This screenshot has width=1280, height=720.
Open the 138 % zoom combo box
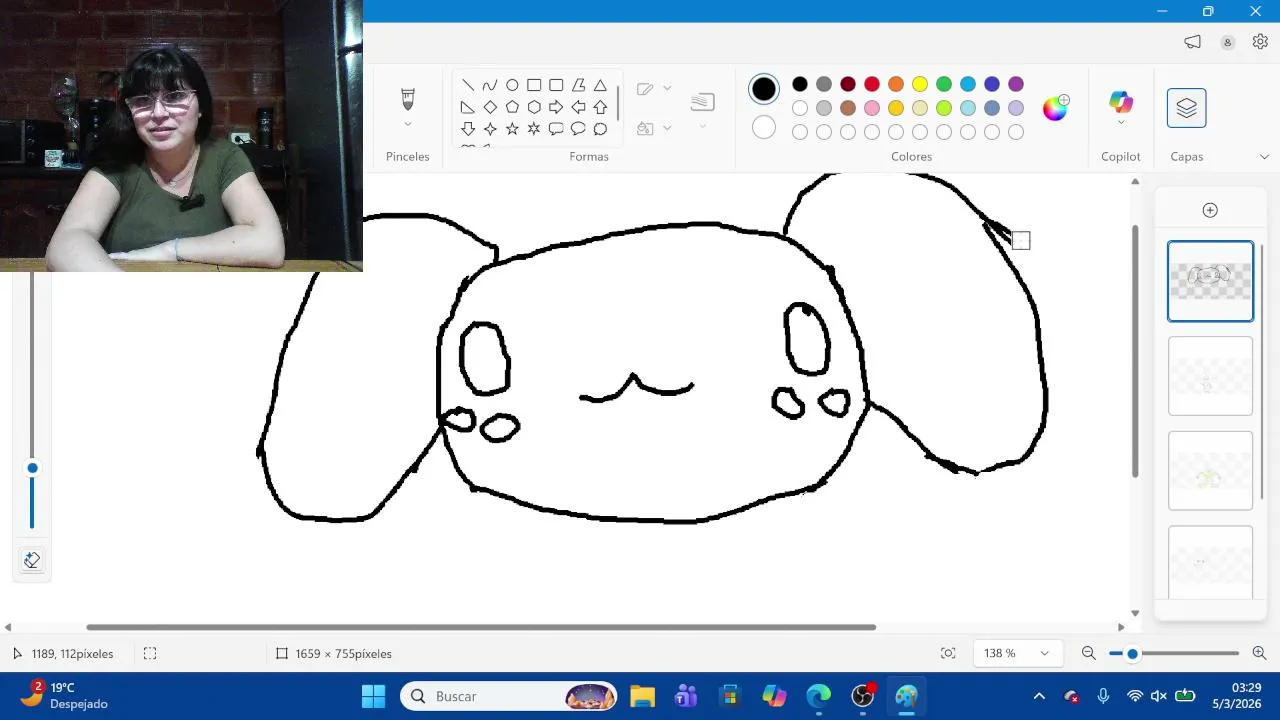pos(1017,653)
